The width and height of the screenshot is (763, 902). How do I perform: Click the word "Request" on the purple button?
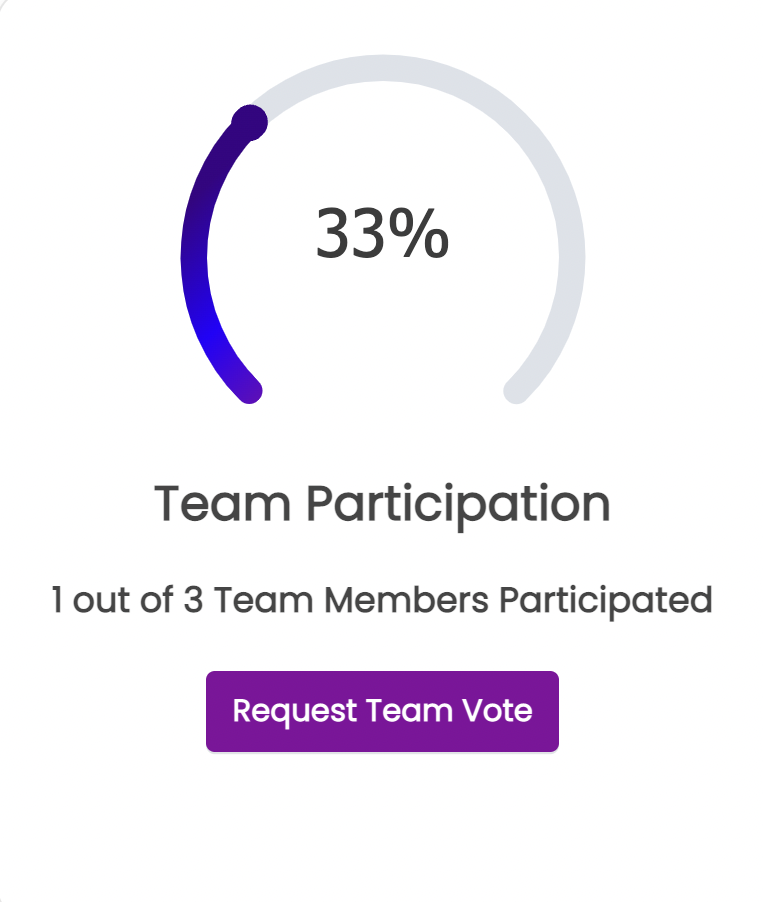[x=295, y=712]
